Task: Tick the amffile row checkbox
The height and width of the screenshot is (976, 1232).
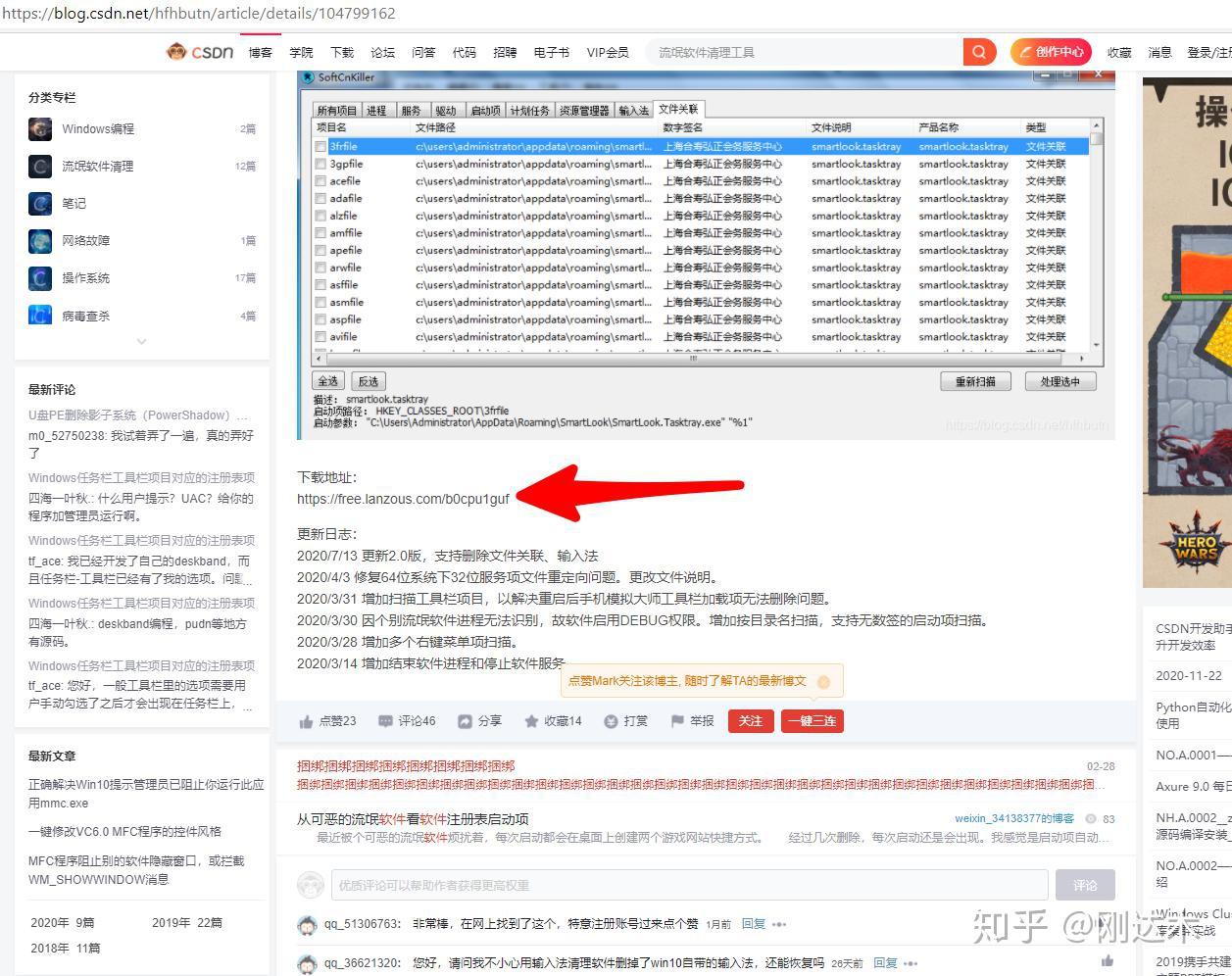Action: coord(320,233)
